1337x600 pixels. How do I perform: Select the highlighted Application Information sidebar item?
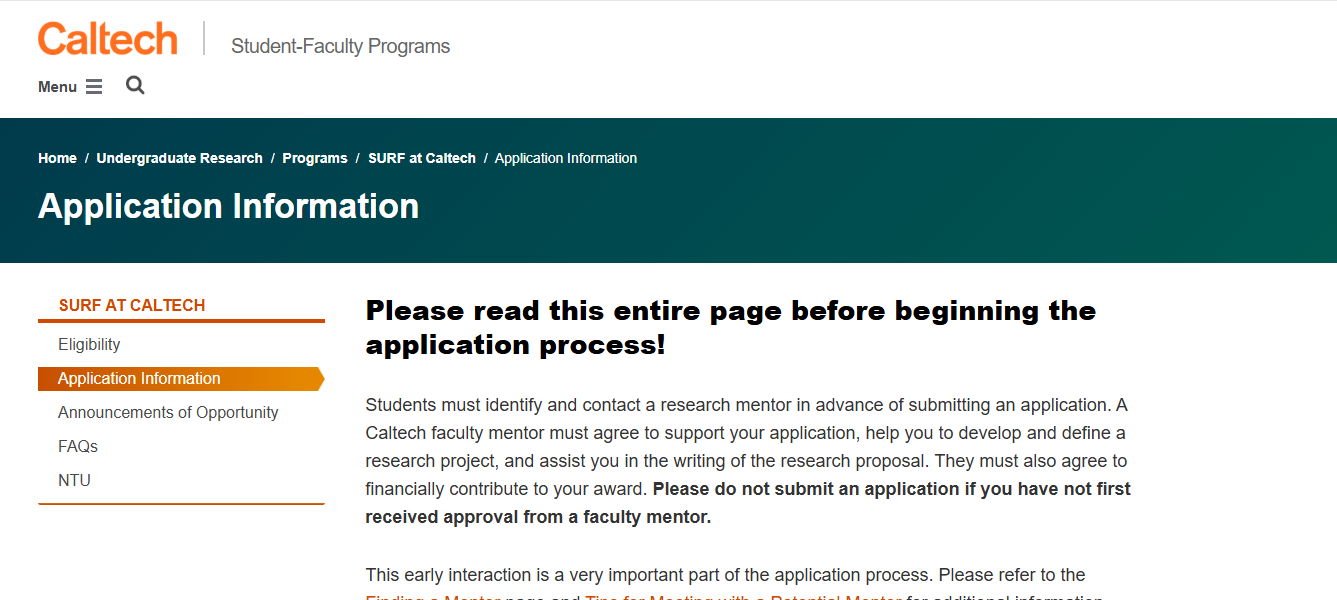tap(139, 378)
